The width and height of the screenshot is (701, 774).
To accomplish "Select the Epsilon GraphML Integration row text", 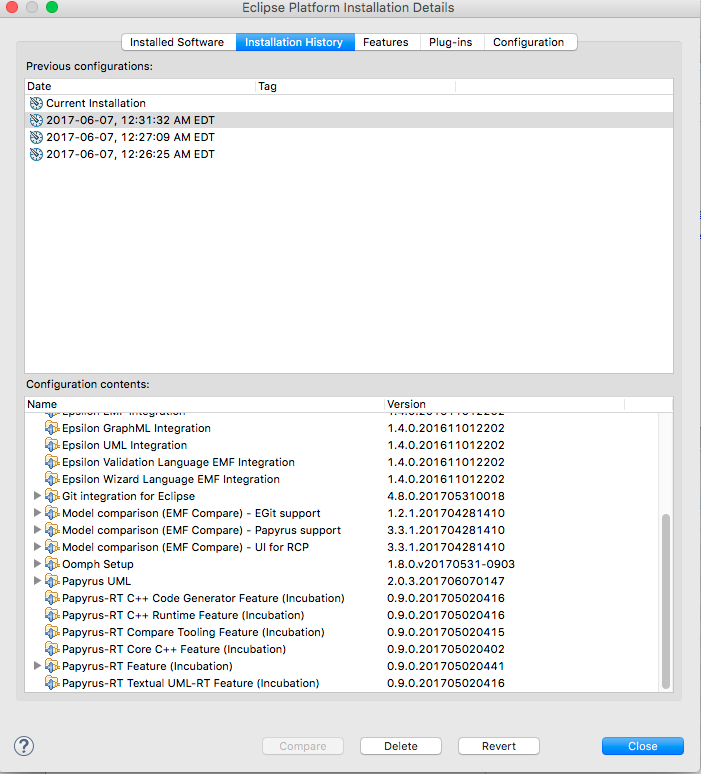I will (136, 428).
